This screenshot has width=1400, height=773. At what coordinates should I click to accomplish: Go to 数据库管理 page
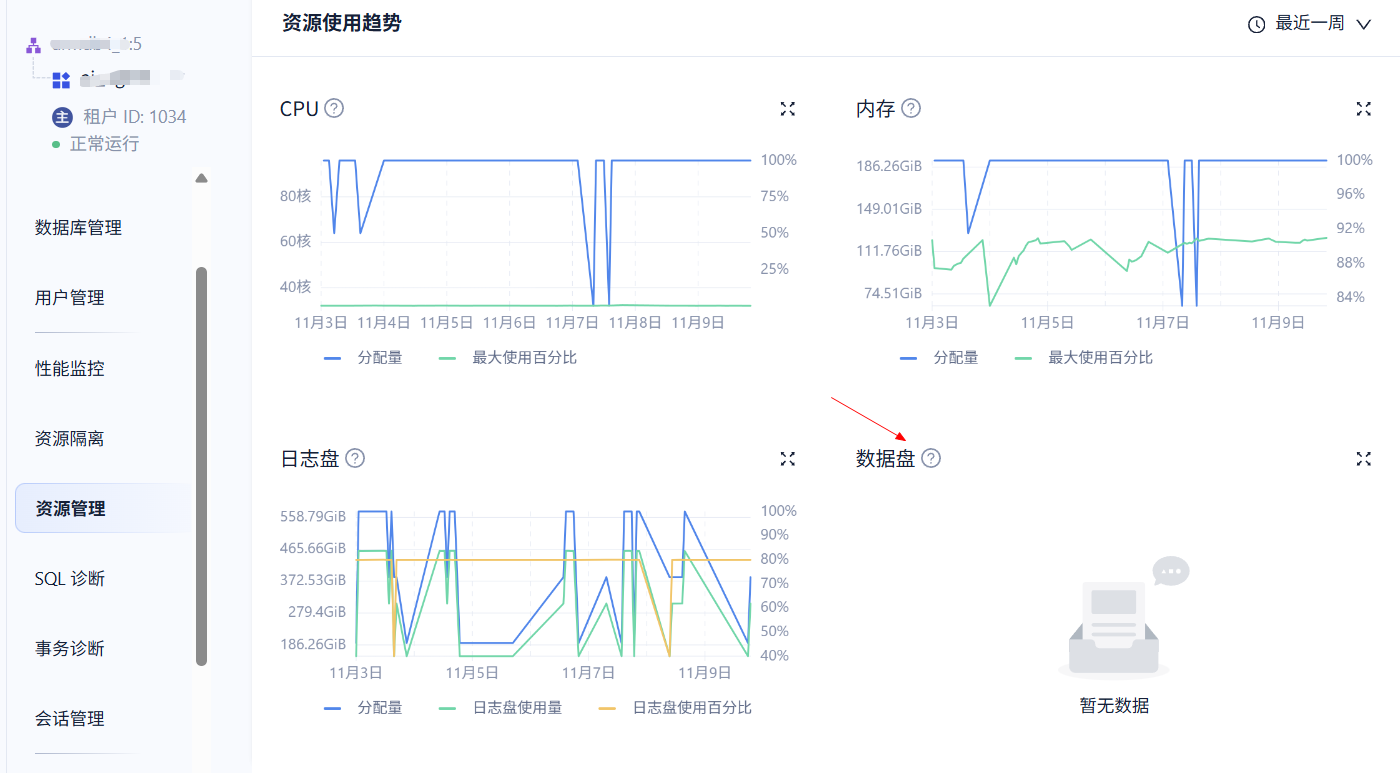78,228
